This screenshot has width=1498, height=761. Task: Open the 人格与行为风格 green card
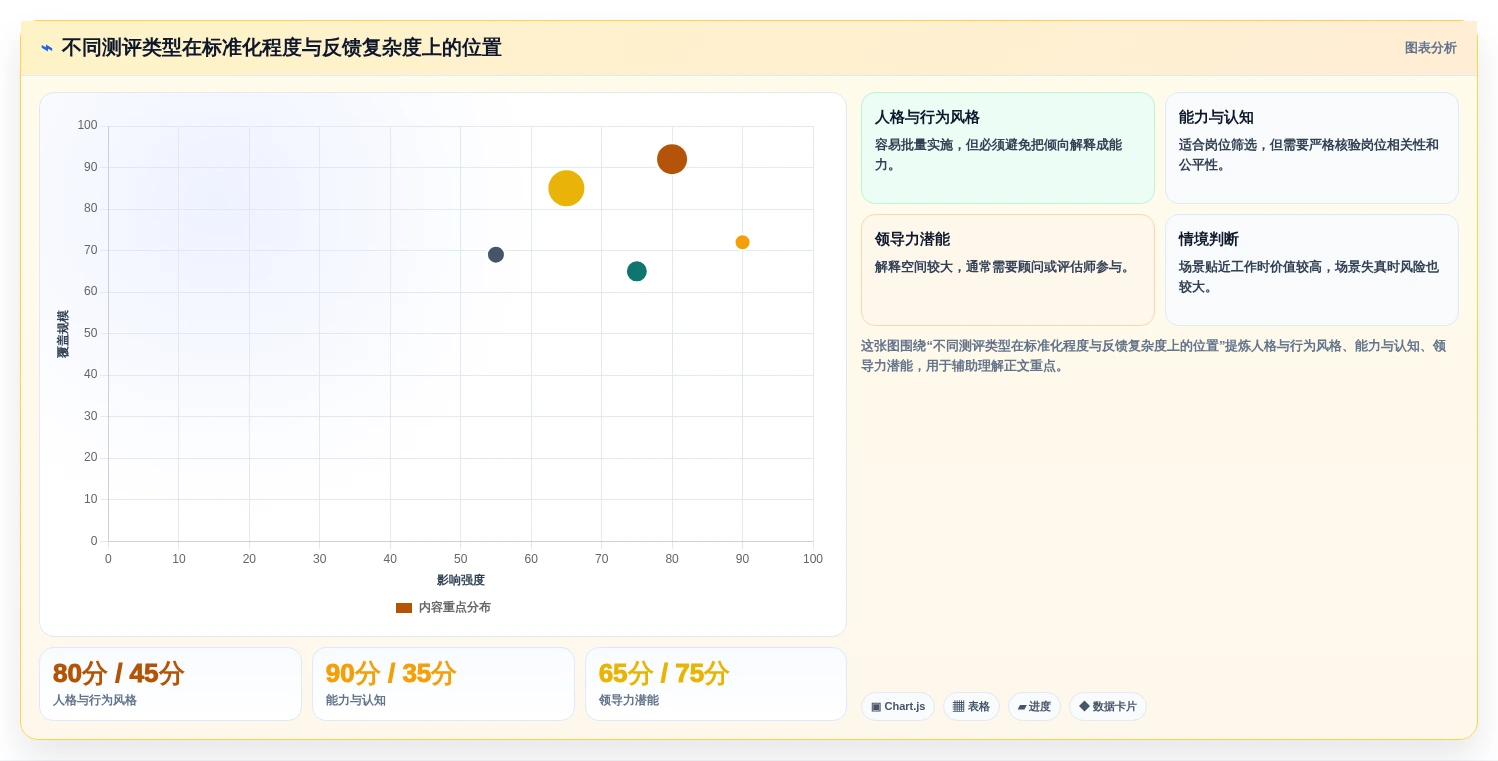(x=1007, y=148)
